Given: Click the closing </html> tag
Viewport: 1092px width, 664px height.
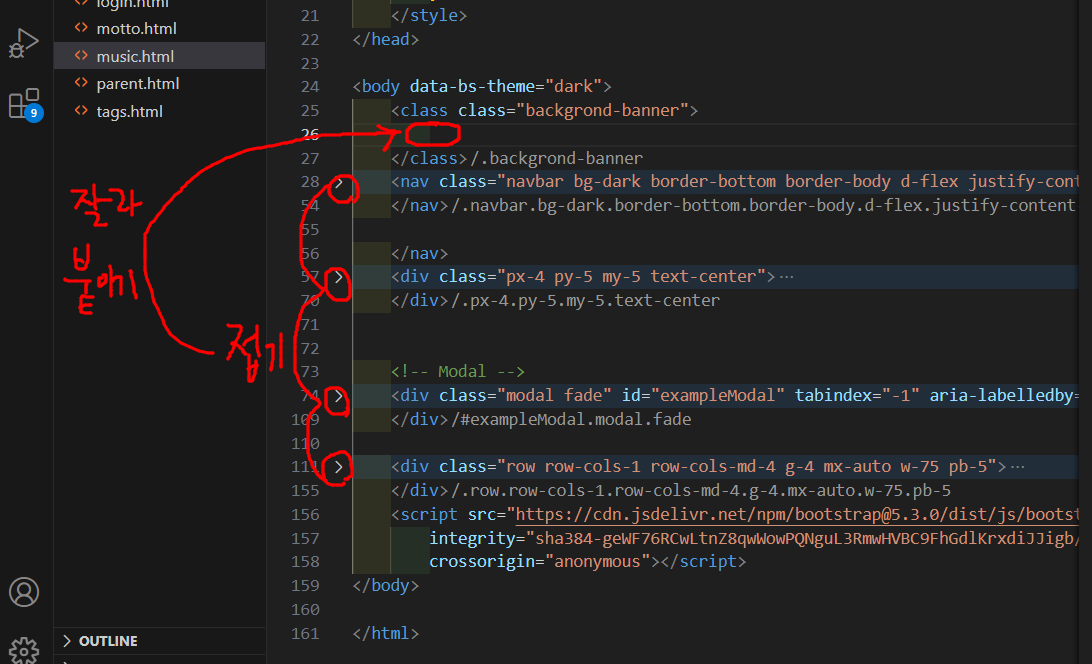Looking at the screenshot, I should pos(386,633).
